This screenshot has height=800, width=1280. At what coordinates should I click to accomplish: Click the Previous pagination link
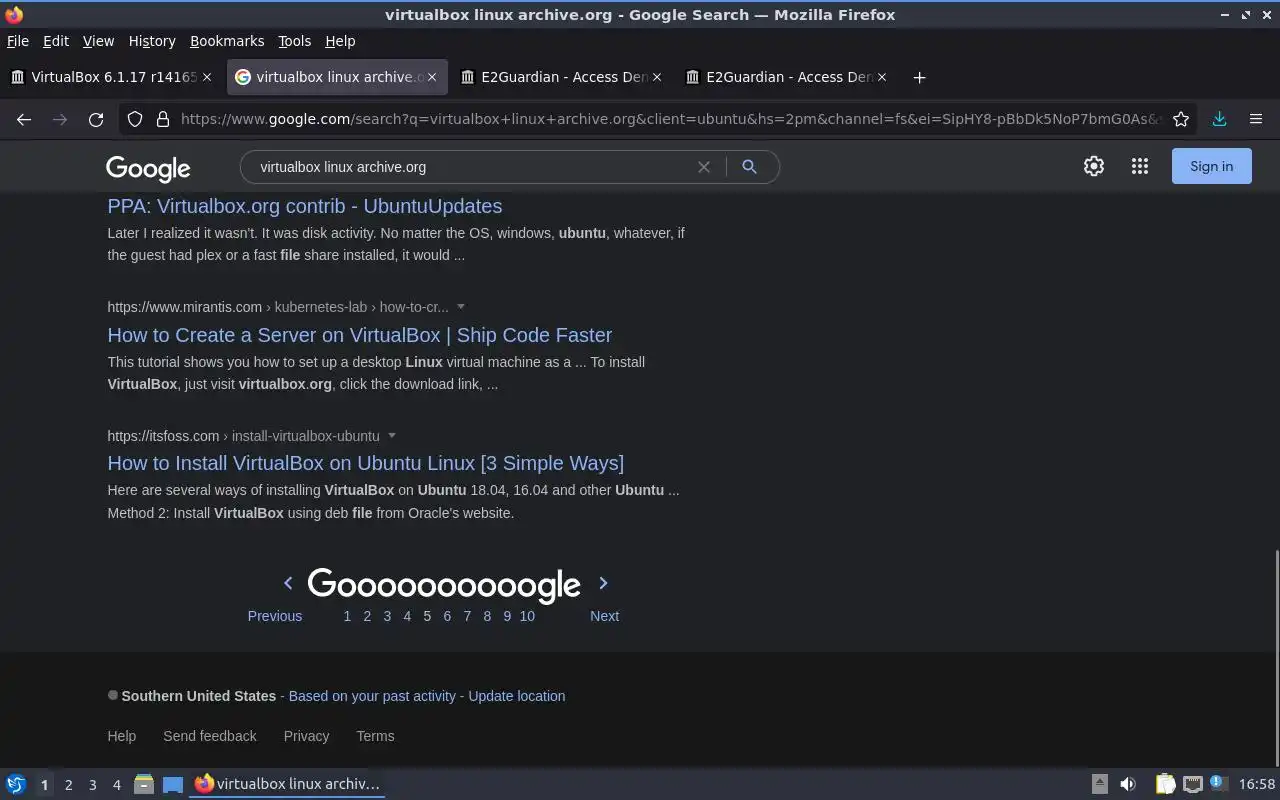point(275,616)
